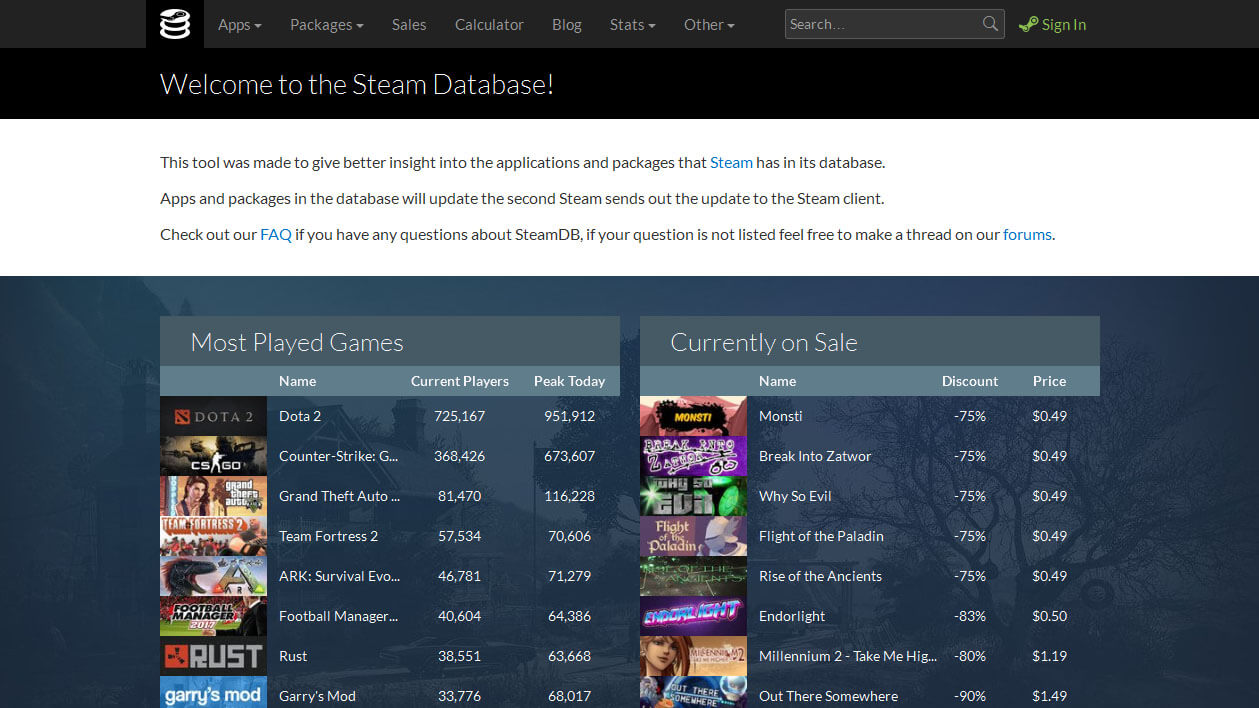Image resolution: width=1259 pixels, height=708 pixels.
Task: Open the Endorlight sale thumbnail
Action: 693,616
